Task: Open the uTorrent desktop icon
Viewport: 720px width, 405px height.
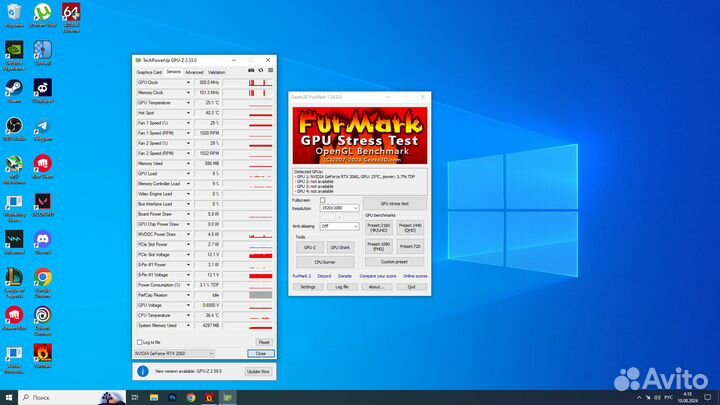Action: 43,15
